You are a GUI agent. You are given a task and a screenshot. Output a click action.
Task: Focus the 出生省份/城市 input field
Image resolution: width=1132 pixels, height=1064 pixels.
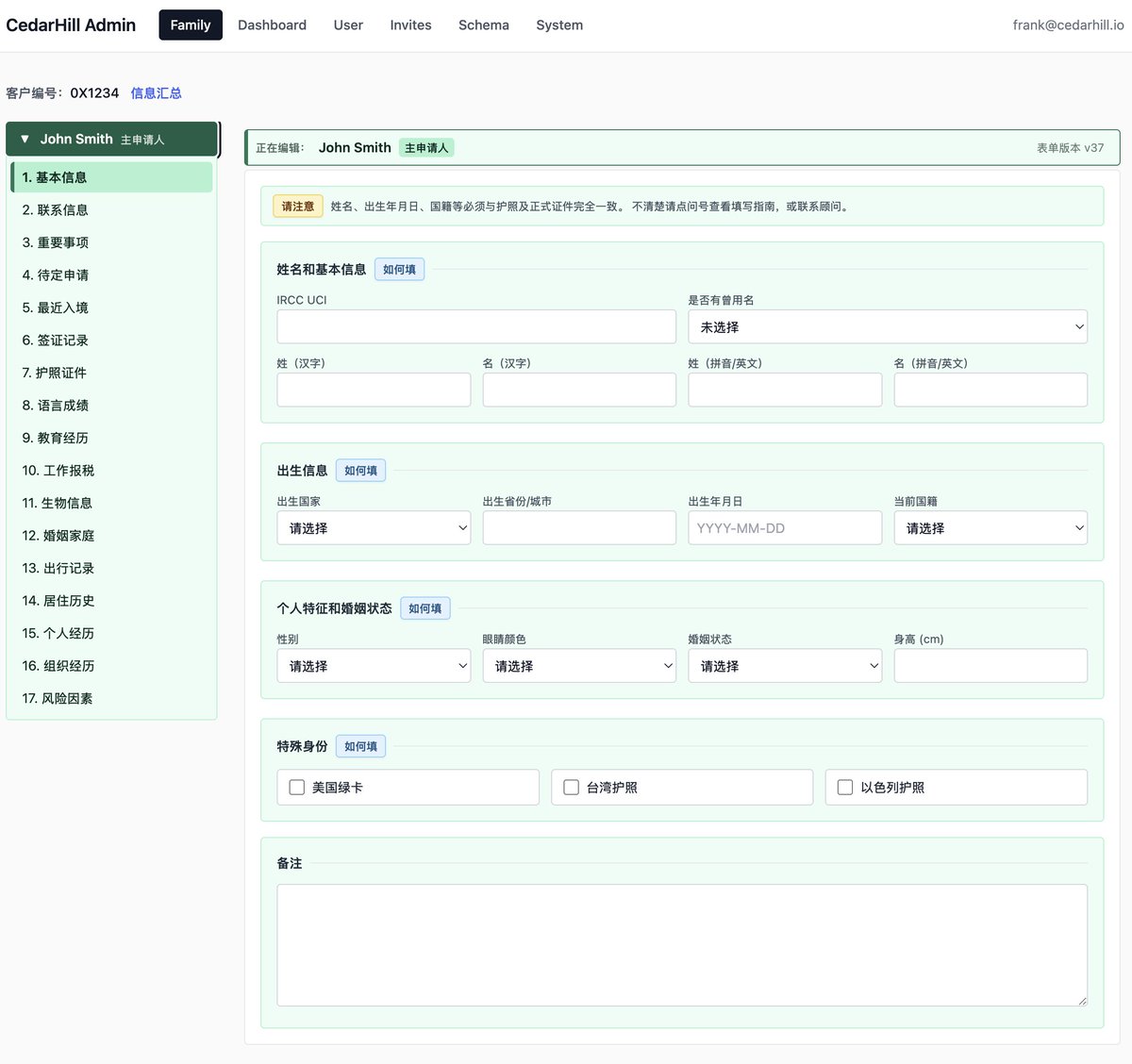(579, 527)
